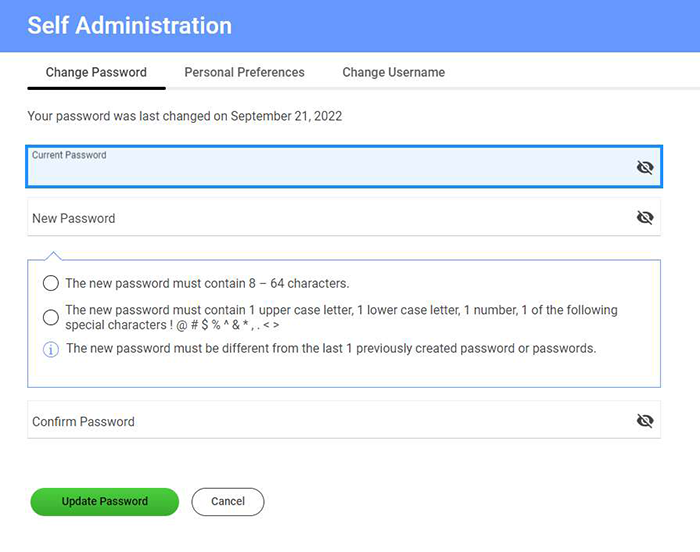Switch to the Personal Preferences tab
The image size is (700, 552).
coord(244,72)
